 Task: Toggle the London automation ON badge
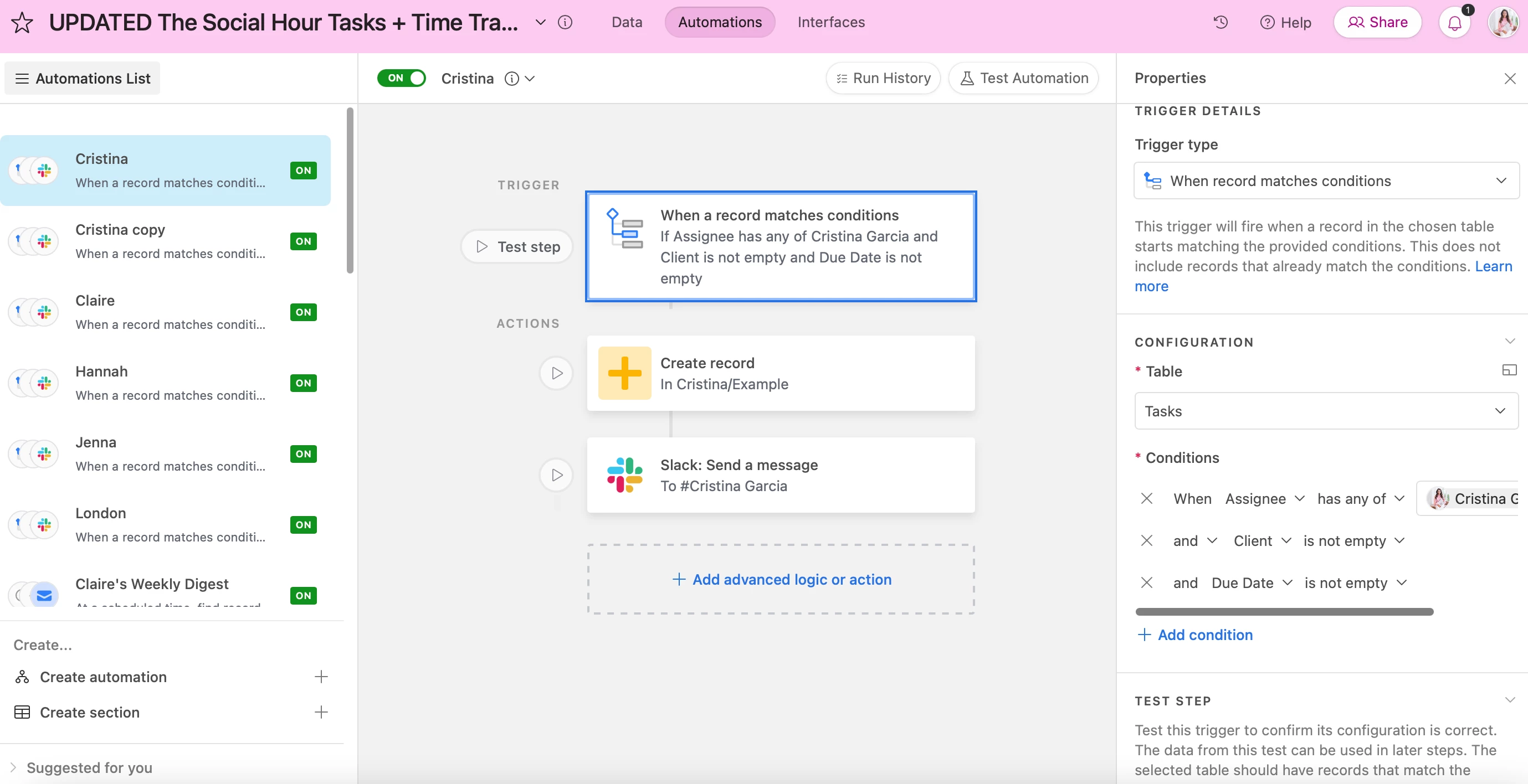tap(303, 524)
